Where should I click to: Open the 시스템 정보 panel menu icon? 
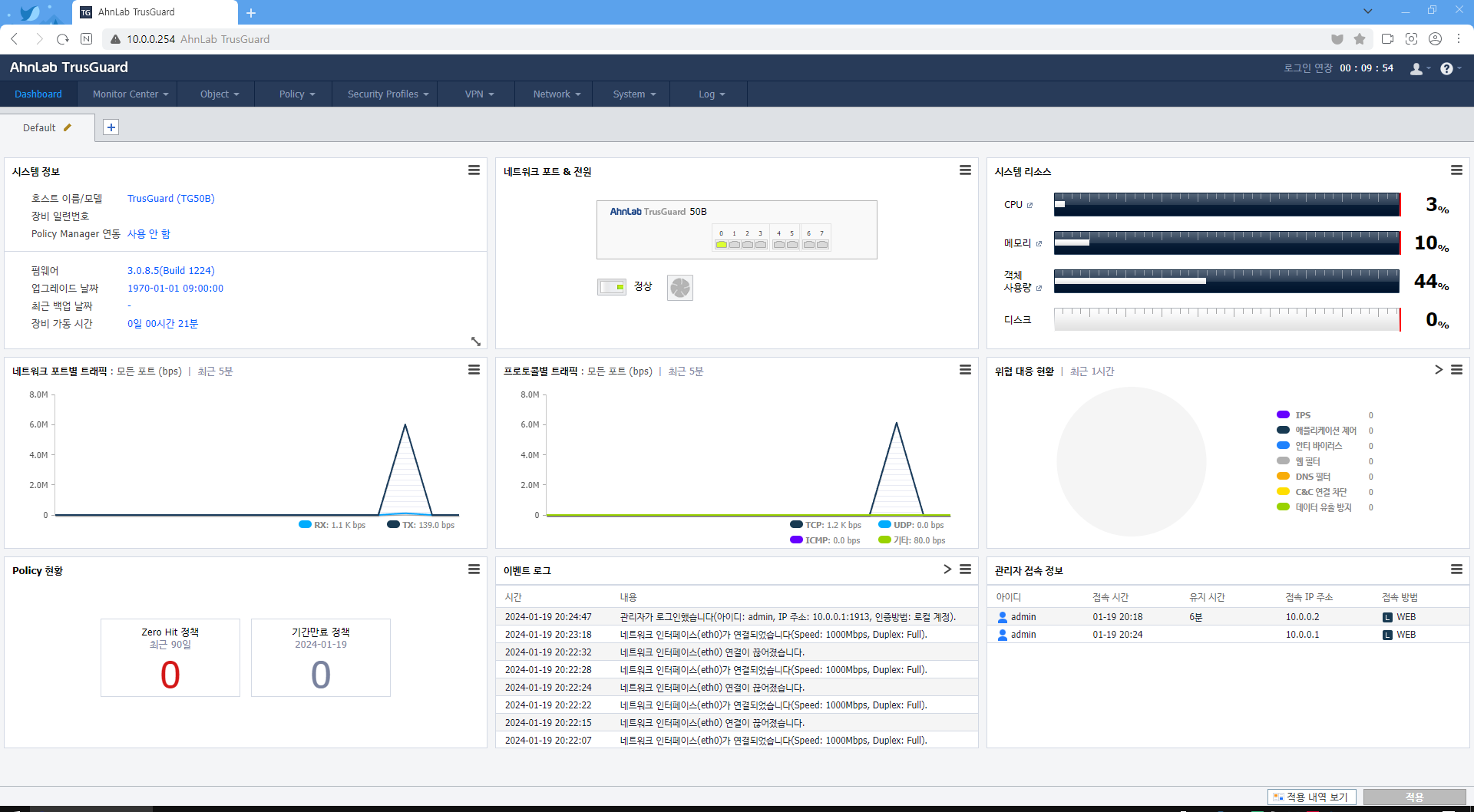[474, 170]
